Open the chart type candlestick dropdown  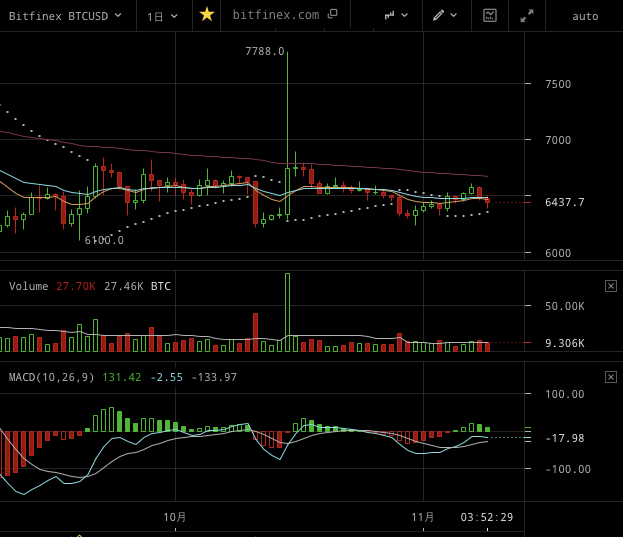click(x=396, y=15)
